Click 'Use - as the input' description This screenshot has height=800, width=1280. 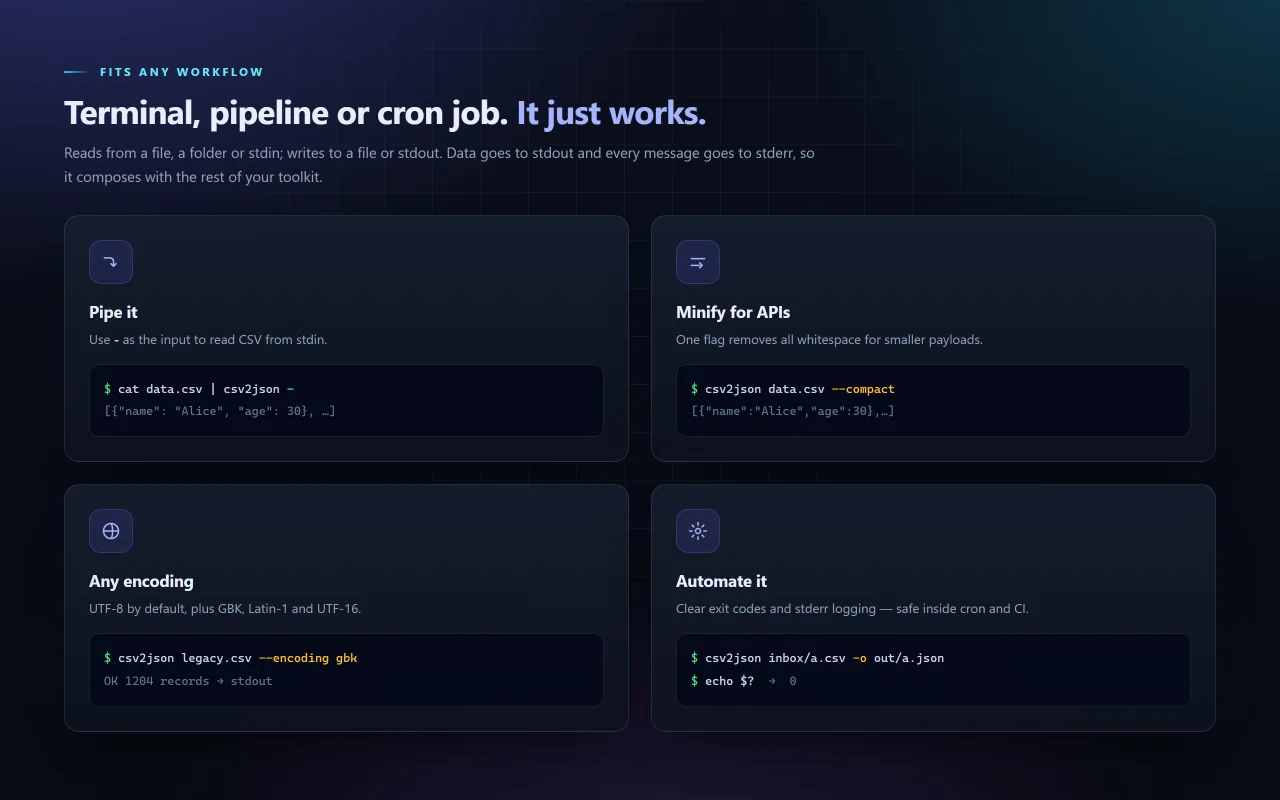(208, 339)
